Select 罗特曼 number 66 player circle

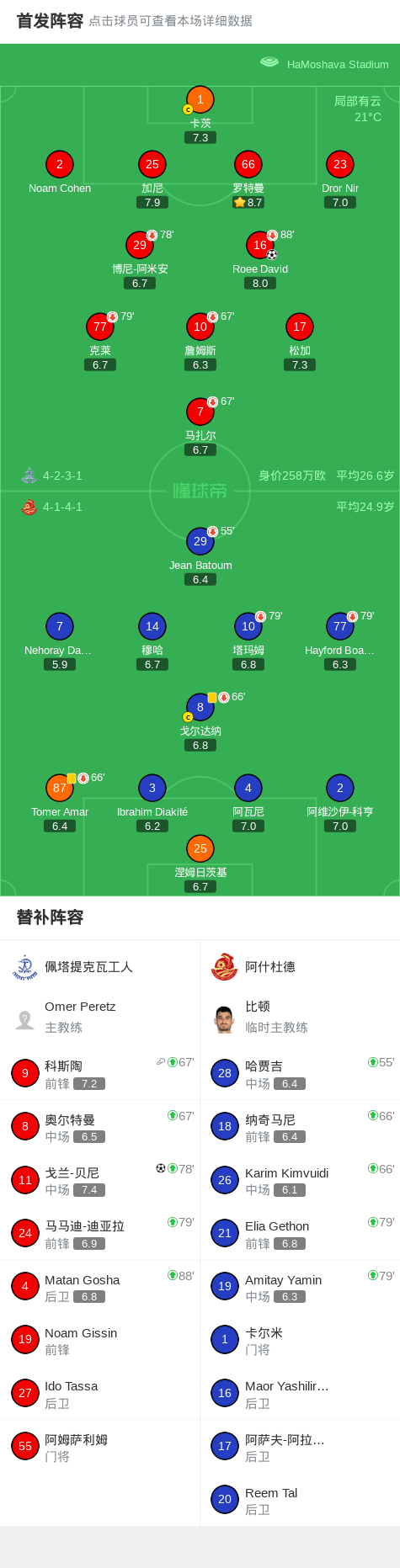pyautogui.click(x=248, y=164)
